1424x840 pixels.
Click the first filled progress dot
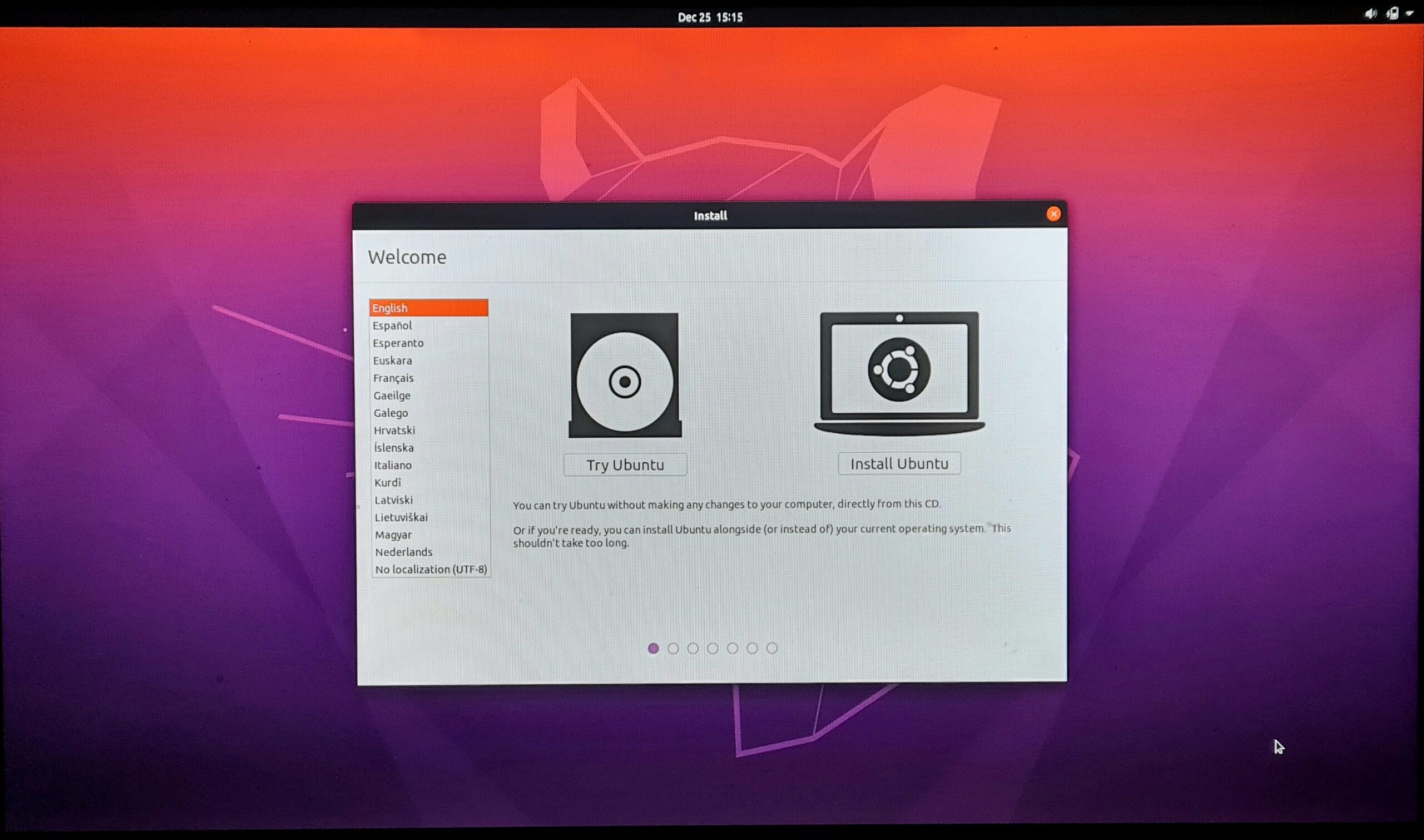coord(653,649)
